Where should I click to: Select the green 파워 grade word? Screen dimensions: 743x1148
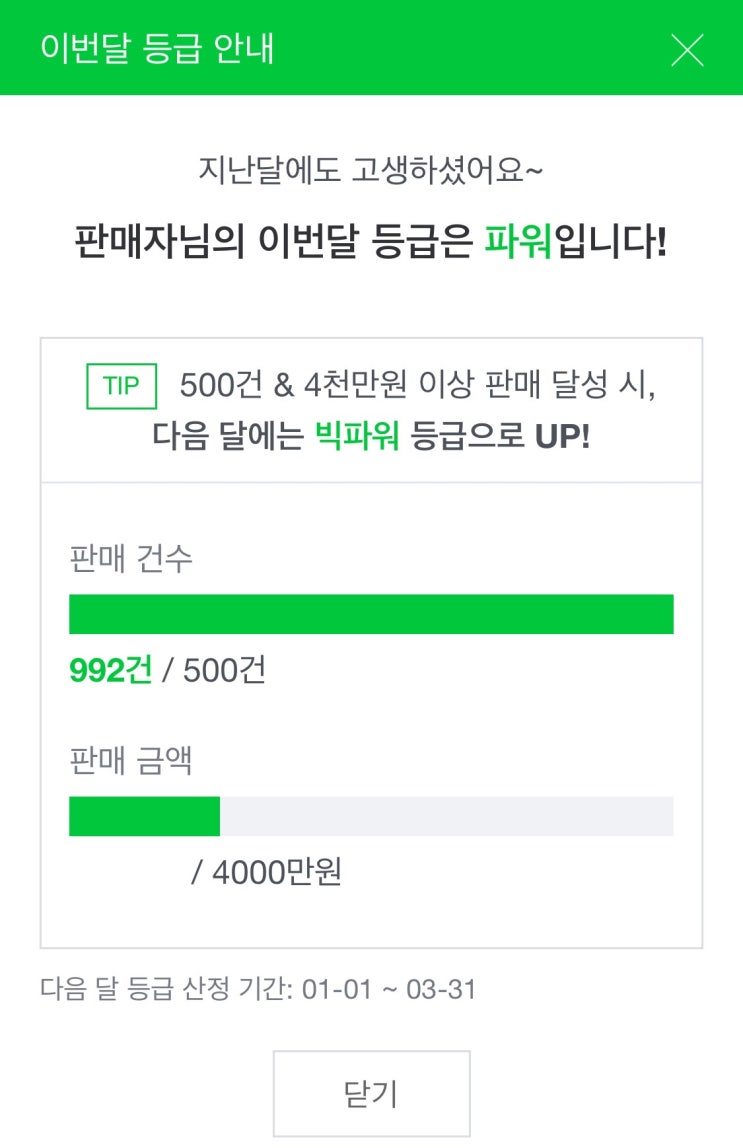[518, 242]
